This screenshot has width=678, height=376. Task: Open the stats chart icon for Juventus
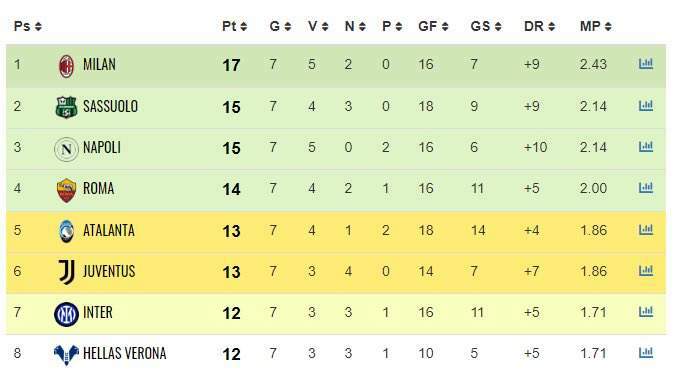tap(646, 271)
